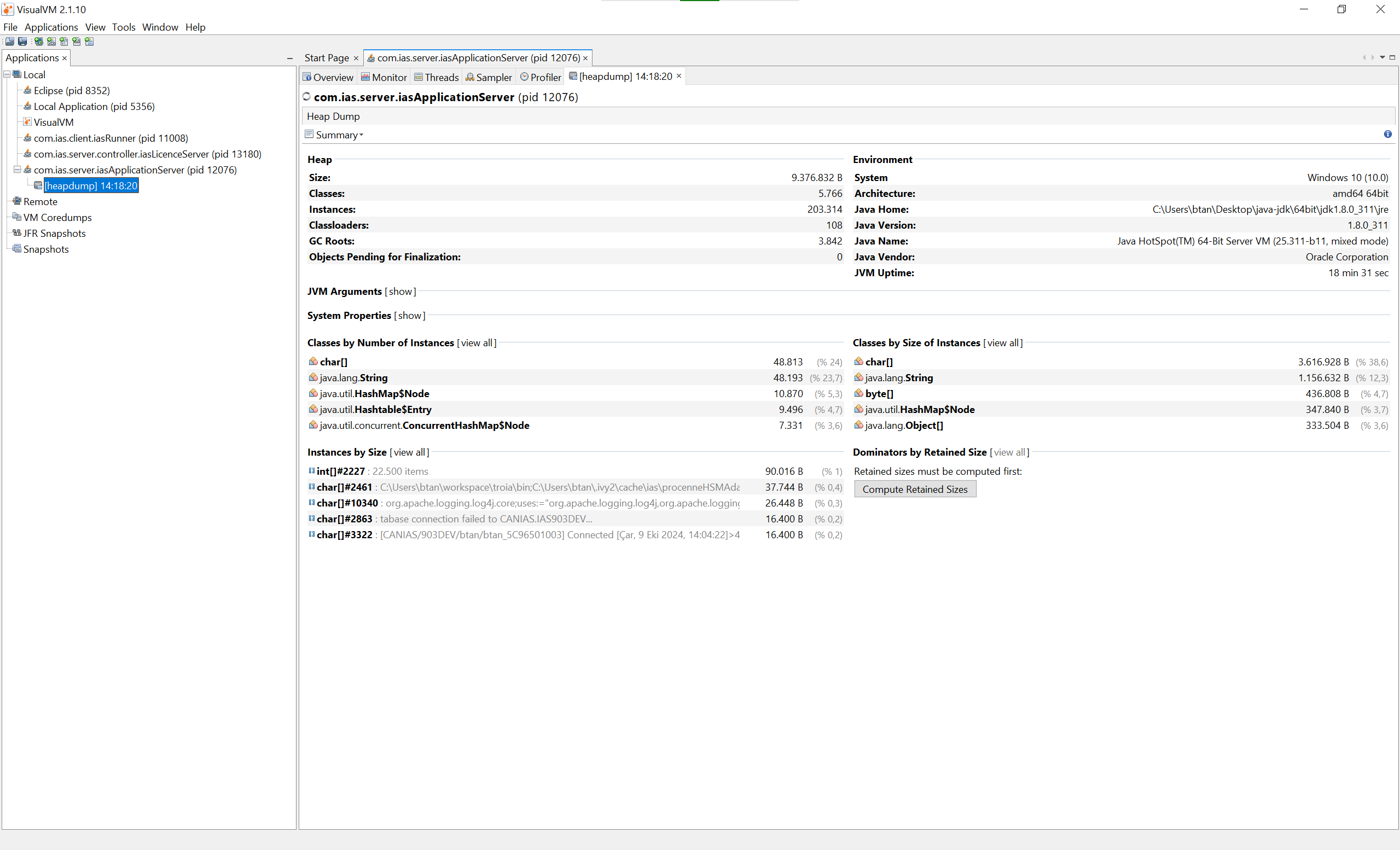
Task: Click the Local Application (pid 5356) icon
Action: click(x=27, y=106)
